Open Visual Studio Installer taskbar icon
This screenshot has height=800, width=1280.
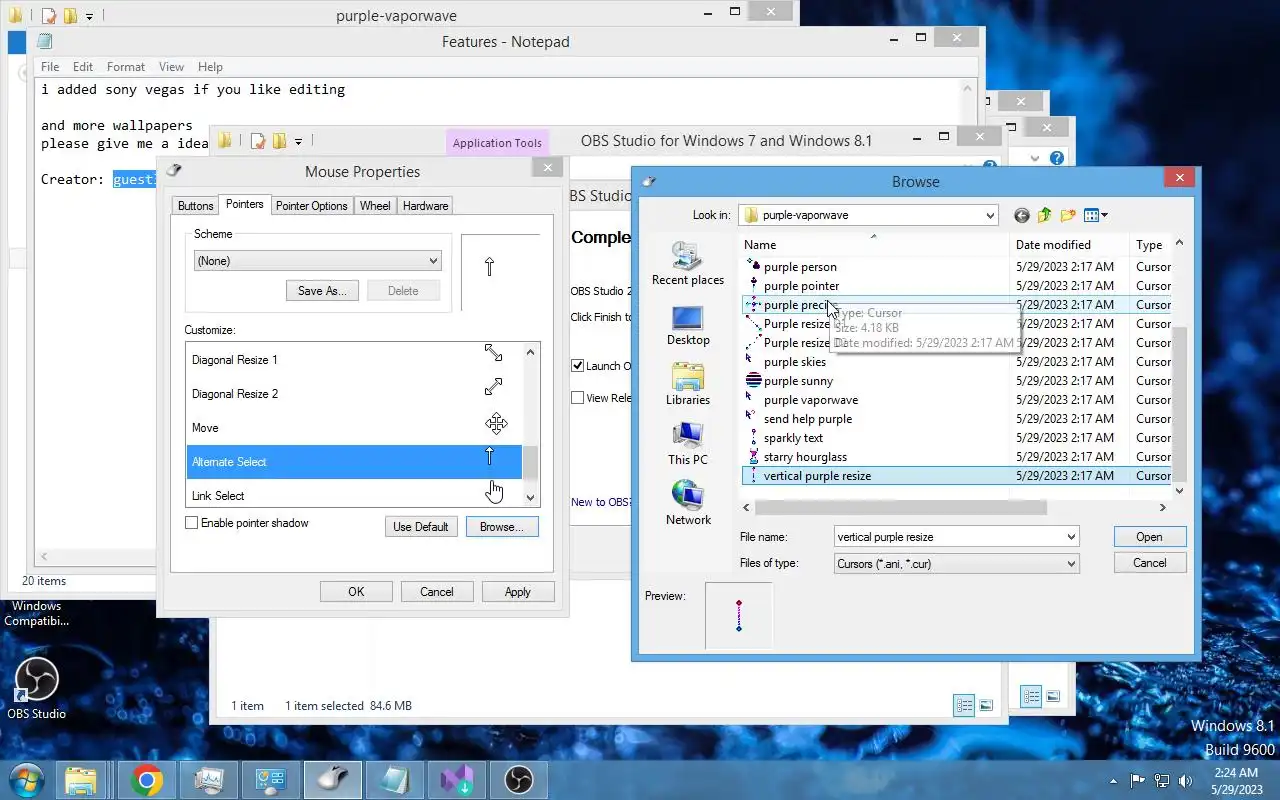point(457,779)
